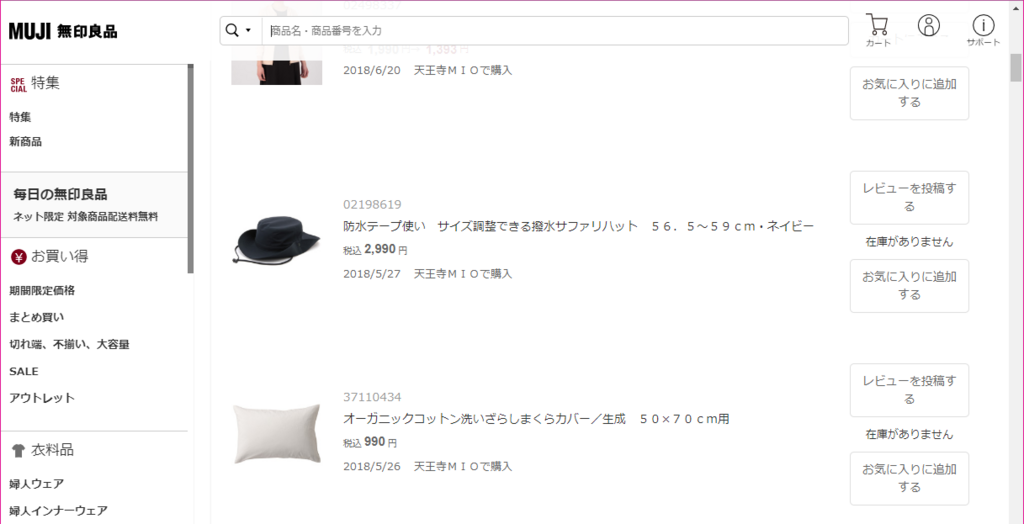This screenshot has width=1024, height=524.
Task: Click the magnifier search icon
Action: 232,31
